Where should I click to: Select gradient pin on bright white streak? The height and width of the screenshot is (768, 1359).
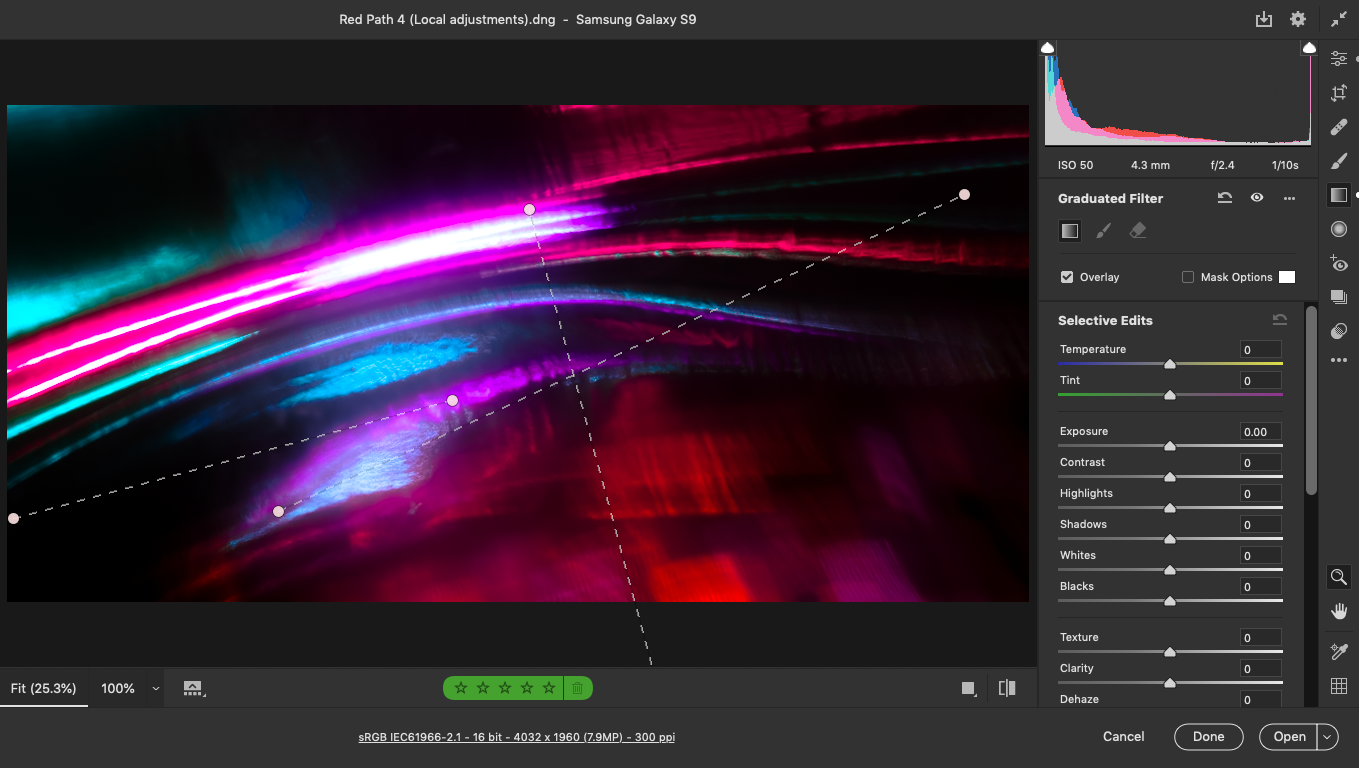[x=530, y=209]
